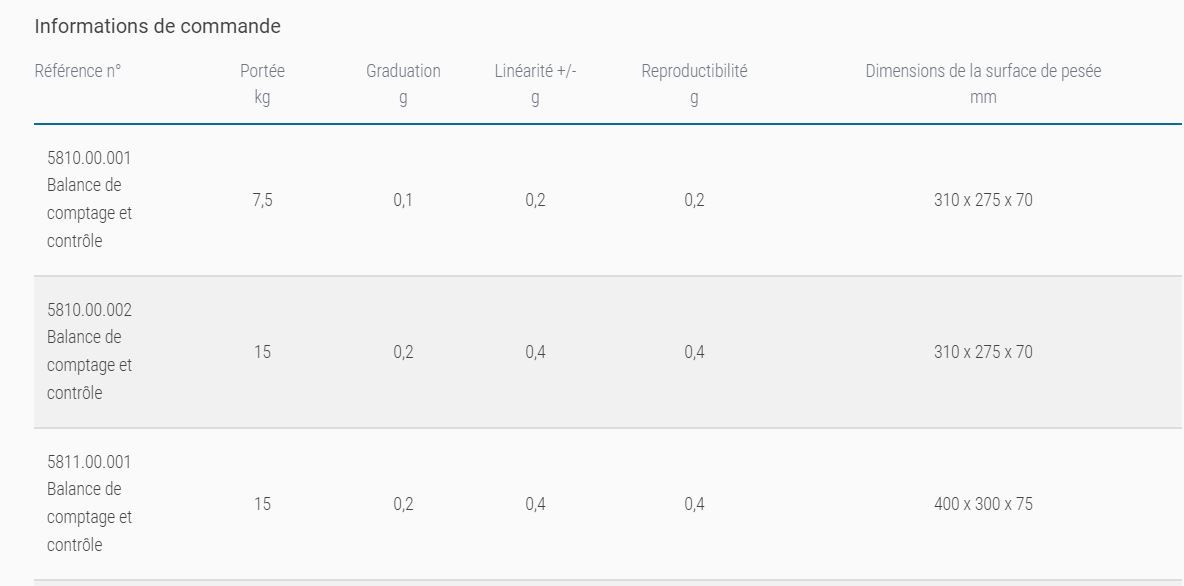This screenshot has width=1184, height=586.
Task: Select the "Référence n°" column header
Action: tap(78, 71)
